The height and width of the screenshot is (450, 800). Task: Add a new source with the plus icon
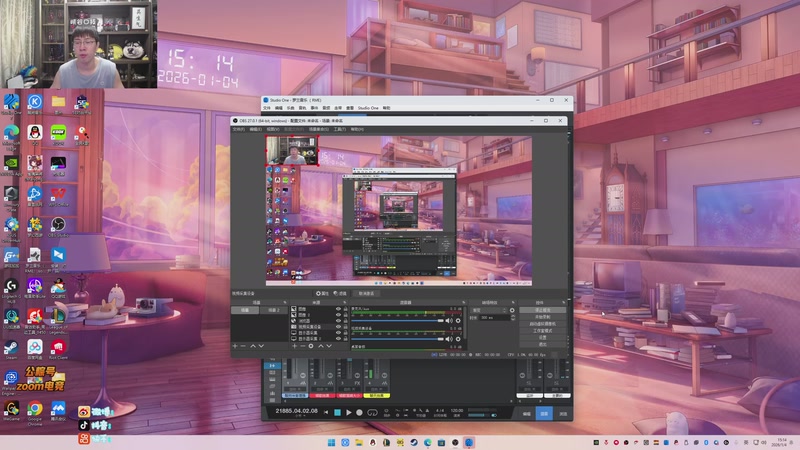pyautogui.click(x=294, y=346)
